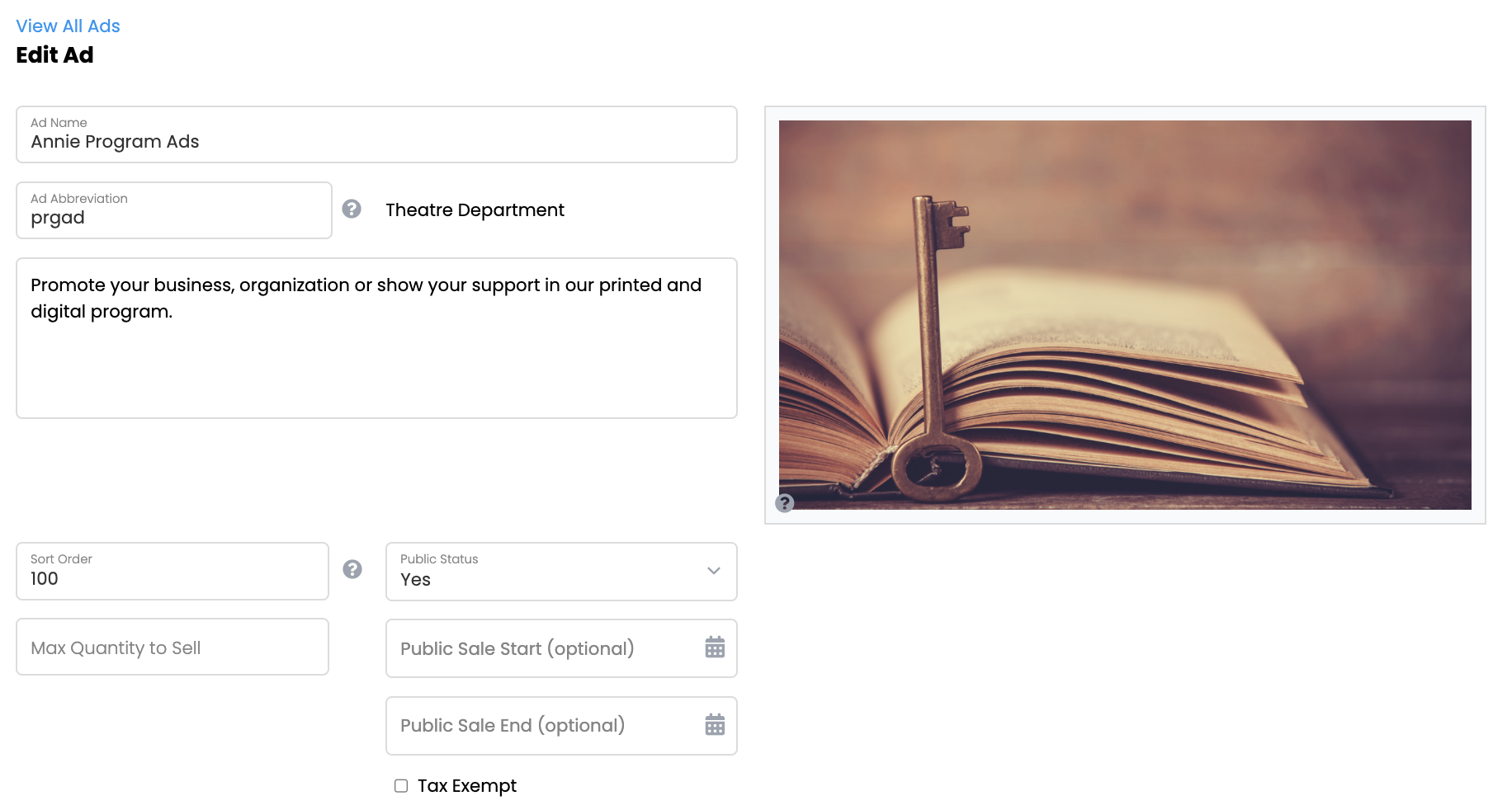Click help icon on image corner
This screenshot has height=810, width=1512.
coord(785,503)
